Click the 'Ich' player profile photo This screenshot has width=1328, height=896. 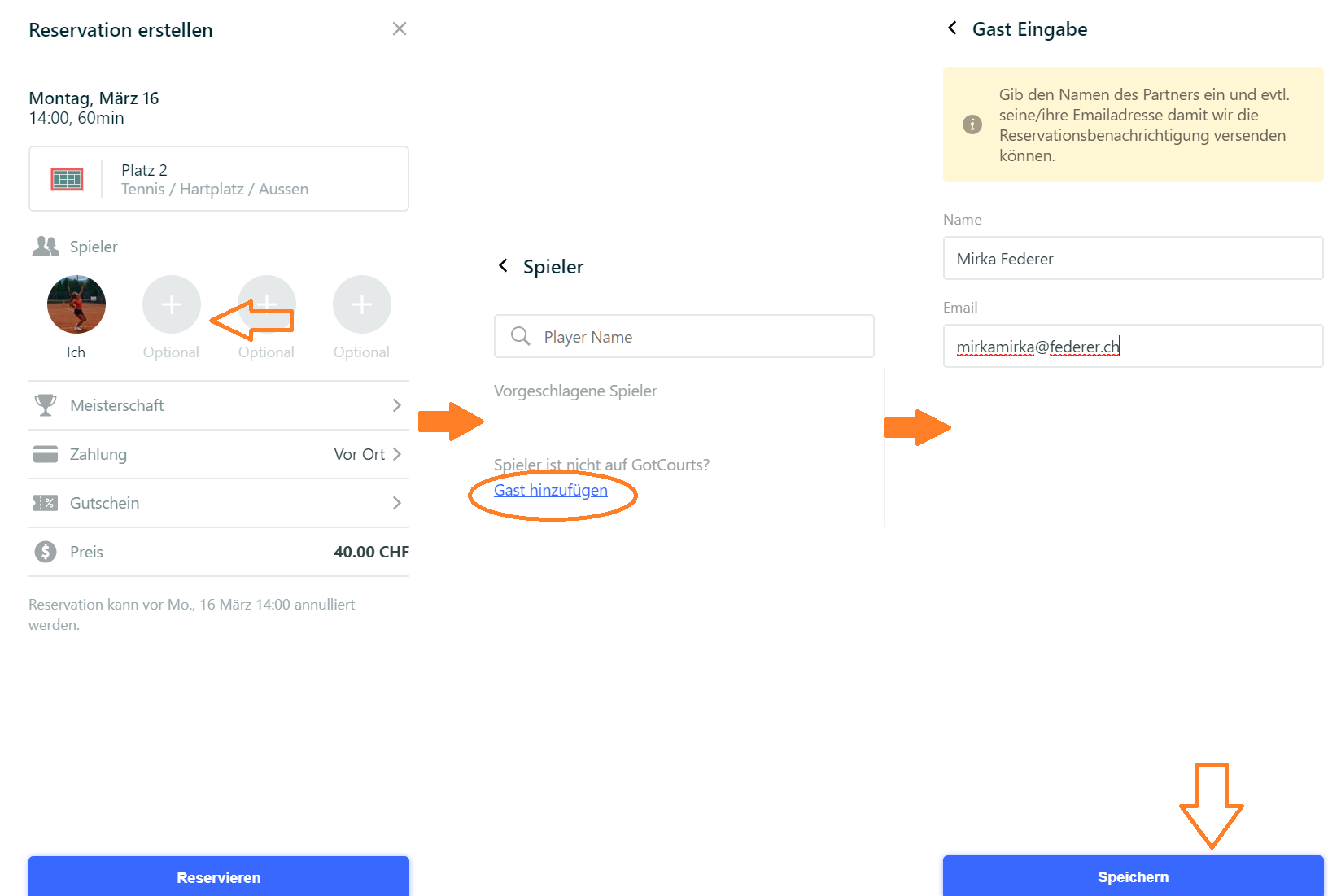(x=76, y=304)
